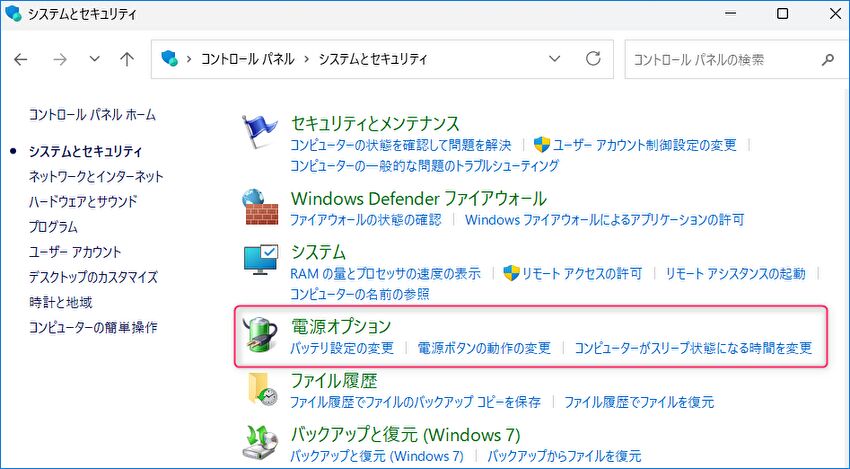Click the title bar shield app icon
This screenshot has width=850, height=469.
point(13,14)
